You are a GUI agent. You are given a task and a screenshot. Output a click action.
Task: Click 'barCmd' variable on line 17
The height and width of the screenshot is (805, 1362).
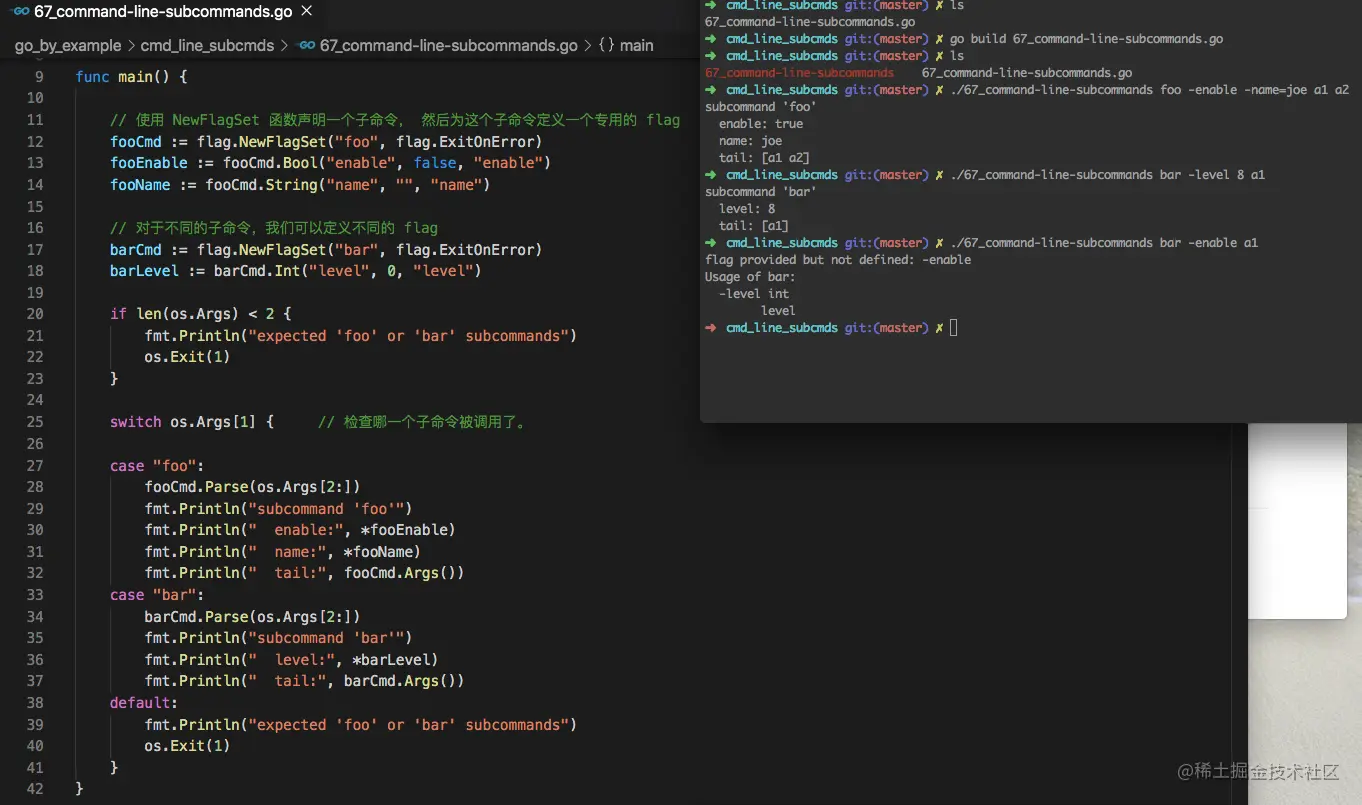point(136,249)
